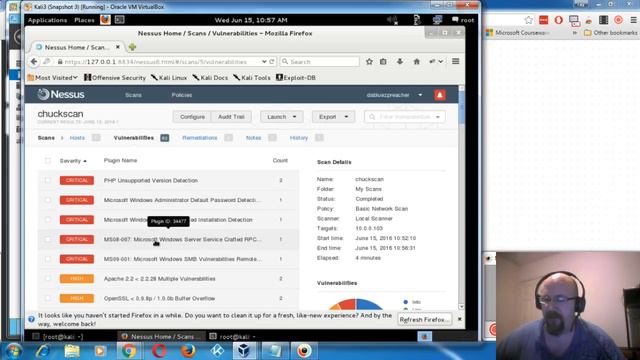640x360 pixels.
Task: Open the Applications menu in Kali
Action: click(x=47, y=20)
